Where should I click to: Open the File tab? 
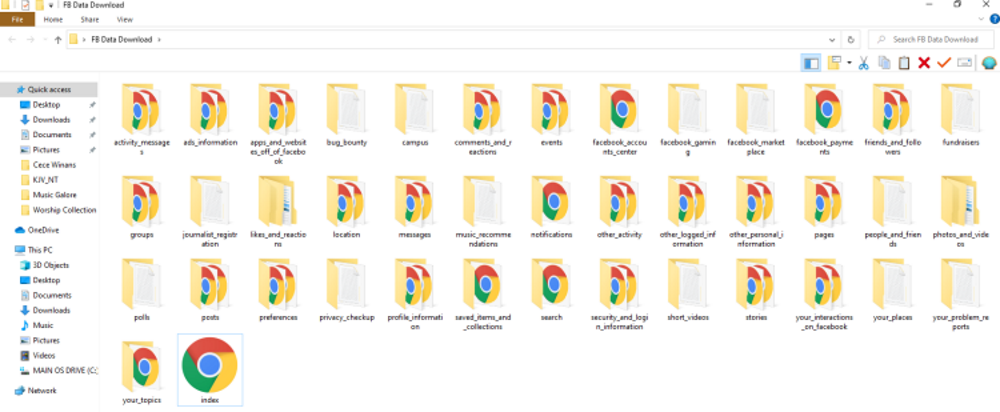point(17,20)
